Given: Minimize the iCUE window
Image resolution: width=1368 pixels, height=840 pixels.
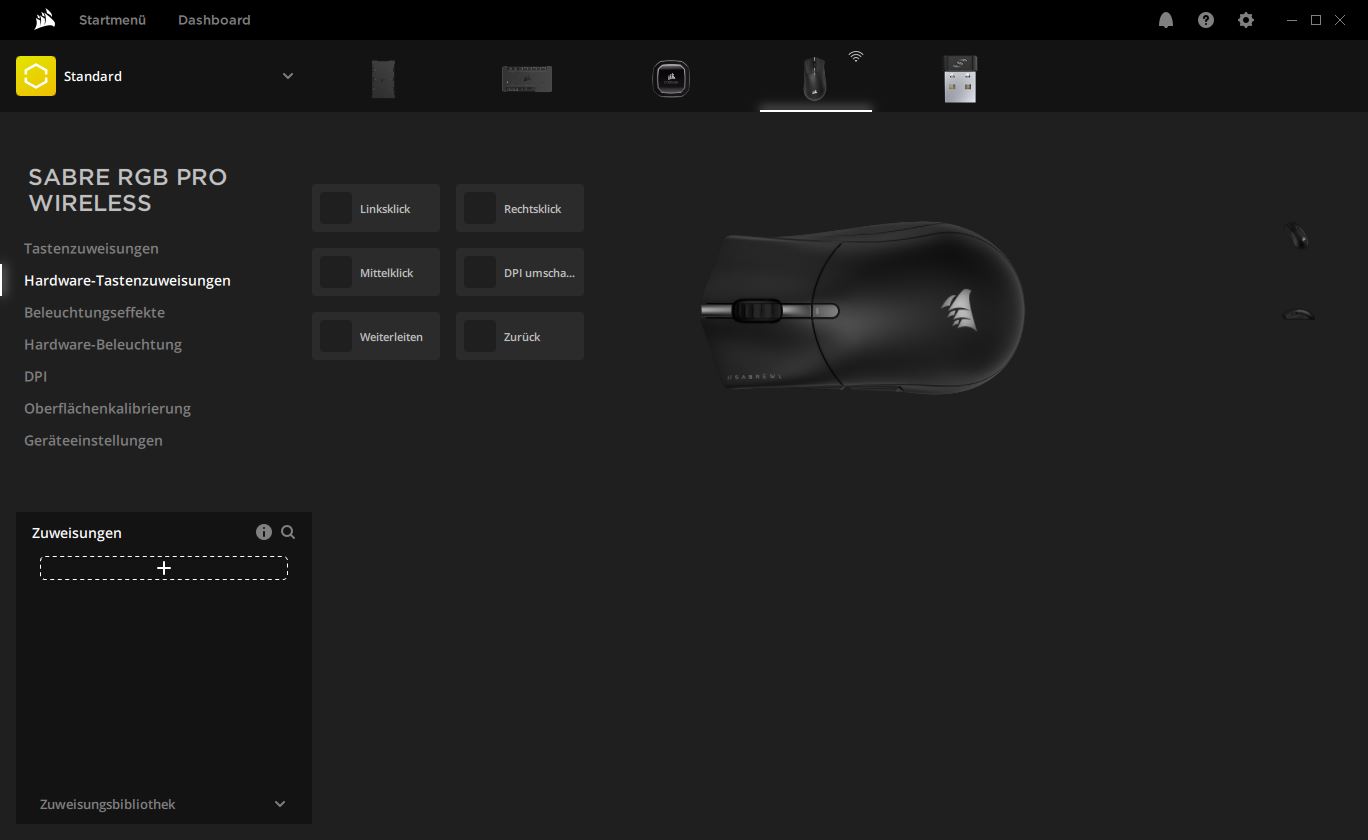Looking at the screenshot, I should coord(1293,20).
